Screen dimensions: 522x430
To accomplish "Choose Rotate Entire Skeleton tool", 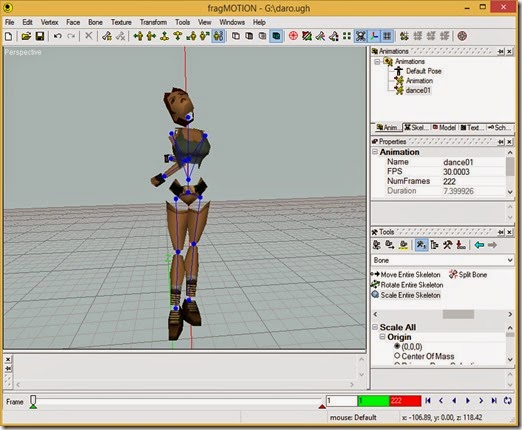I will point(407,285).
